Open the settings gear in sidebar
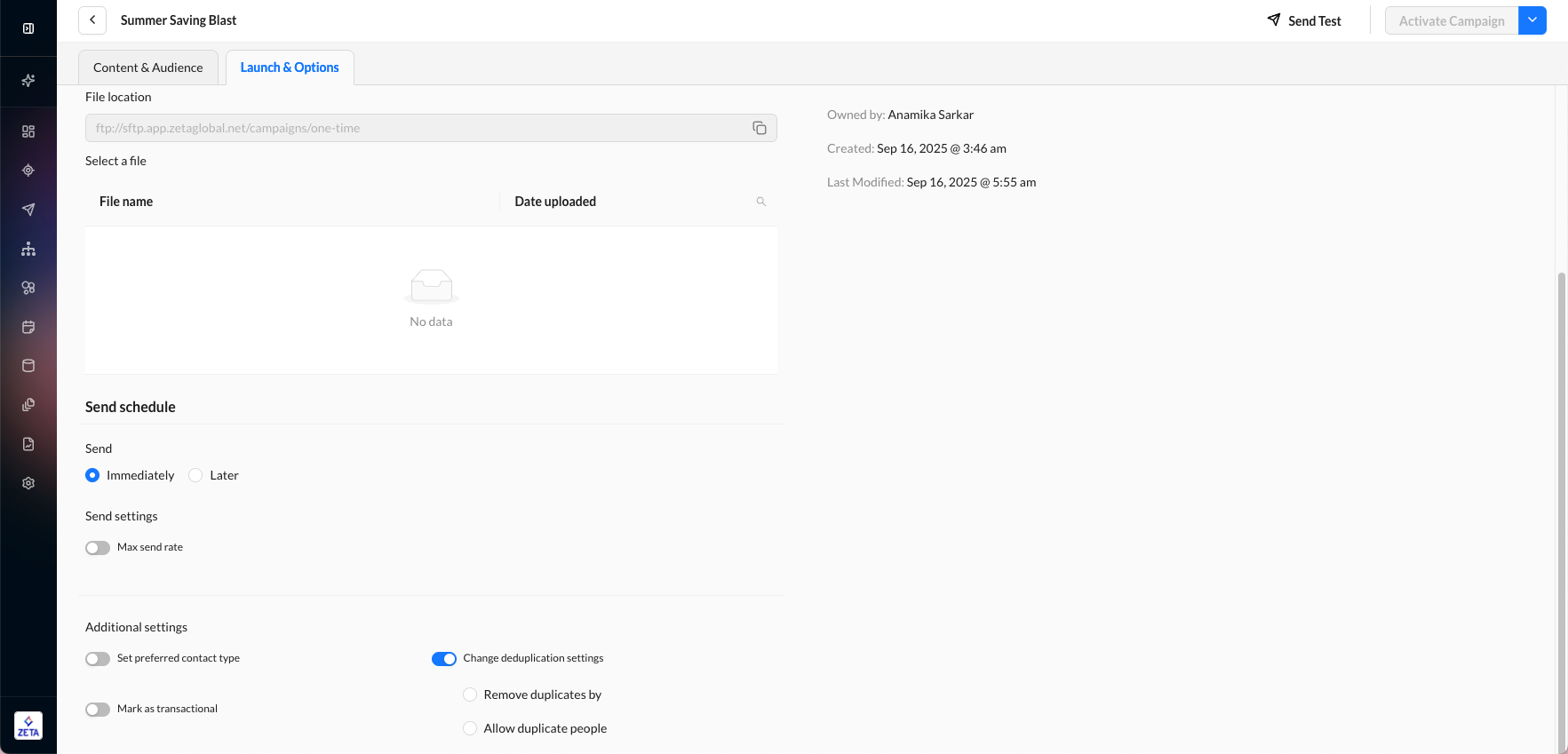1568x754 pixels. (x=28, y=483)
